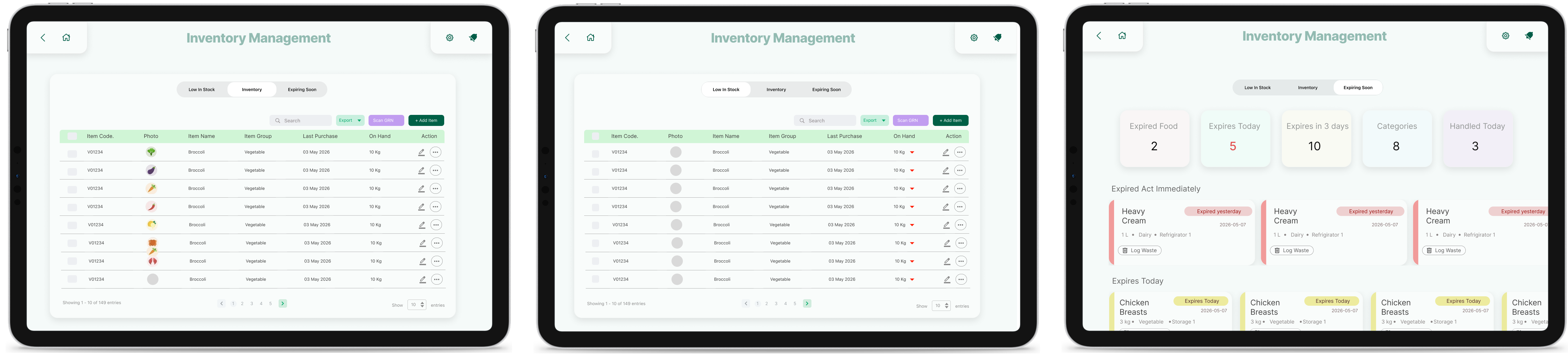
Task: Edit the top table row on the middle tablet
Action: [945, 153]
